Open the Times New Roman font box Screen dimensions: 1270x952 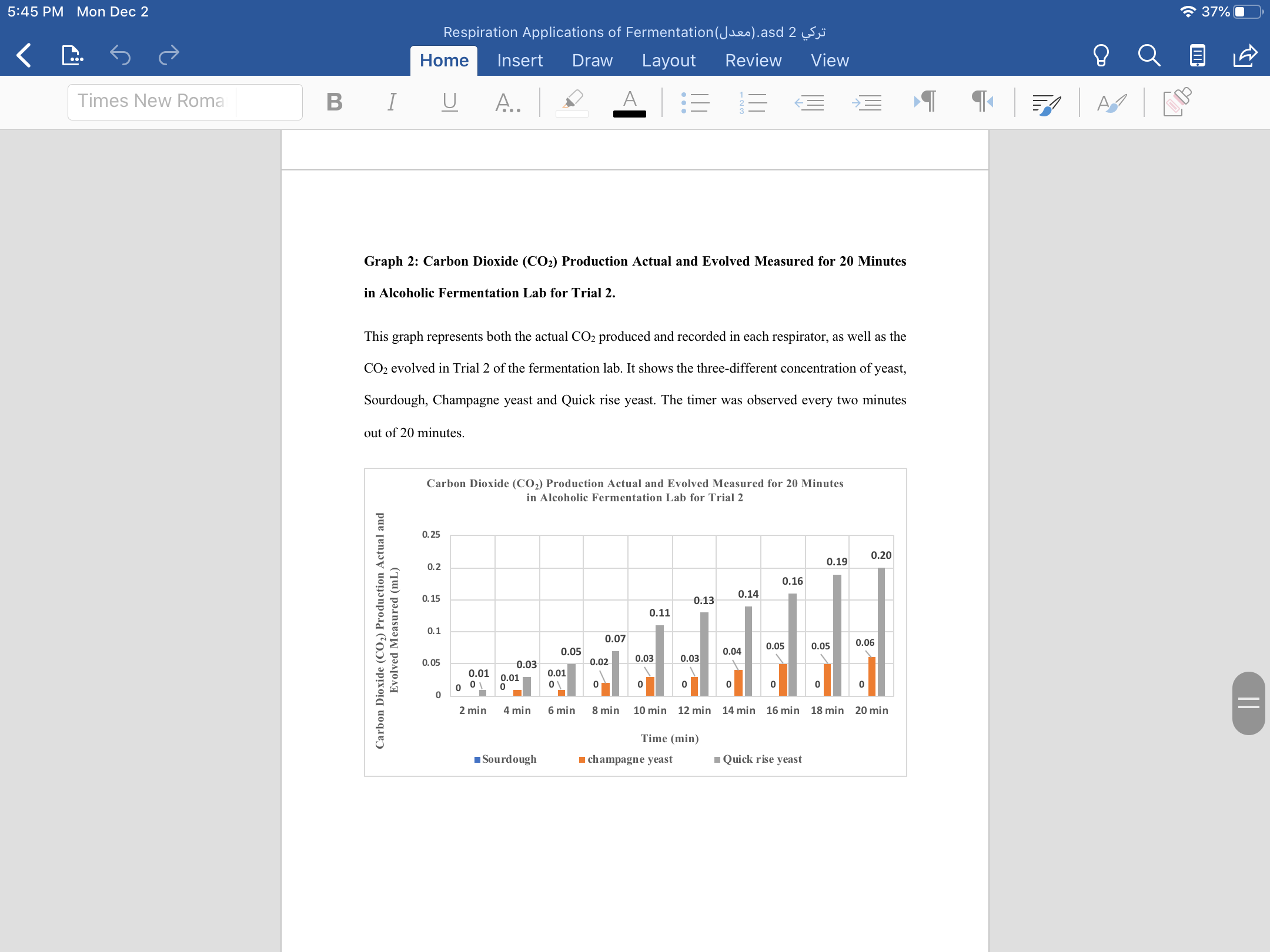(185, 102)
